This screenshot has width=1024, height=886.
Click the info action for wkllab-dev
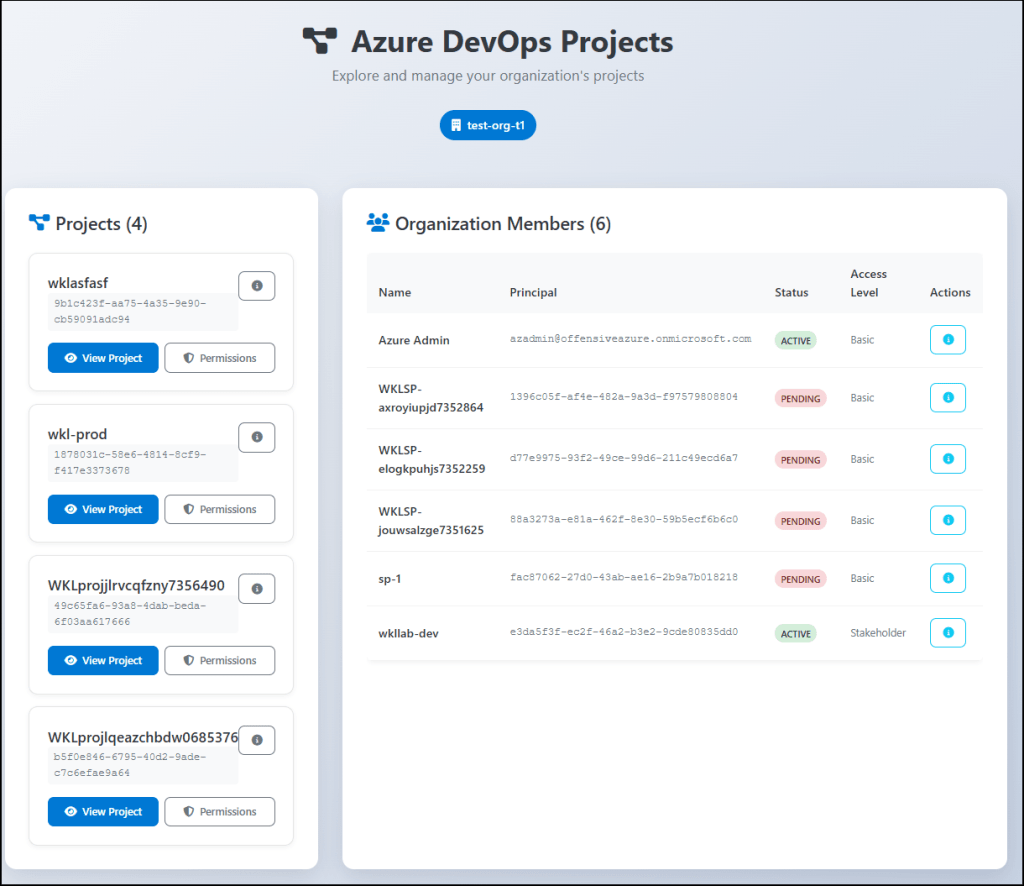[948, 633]
